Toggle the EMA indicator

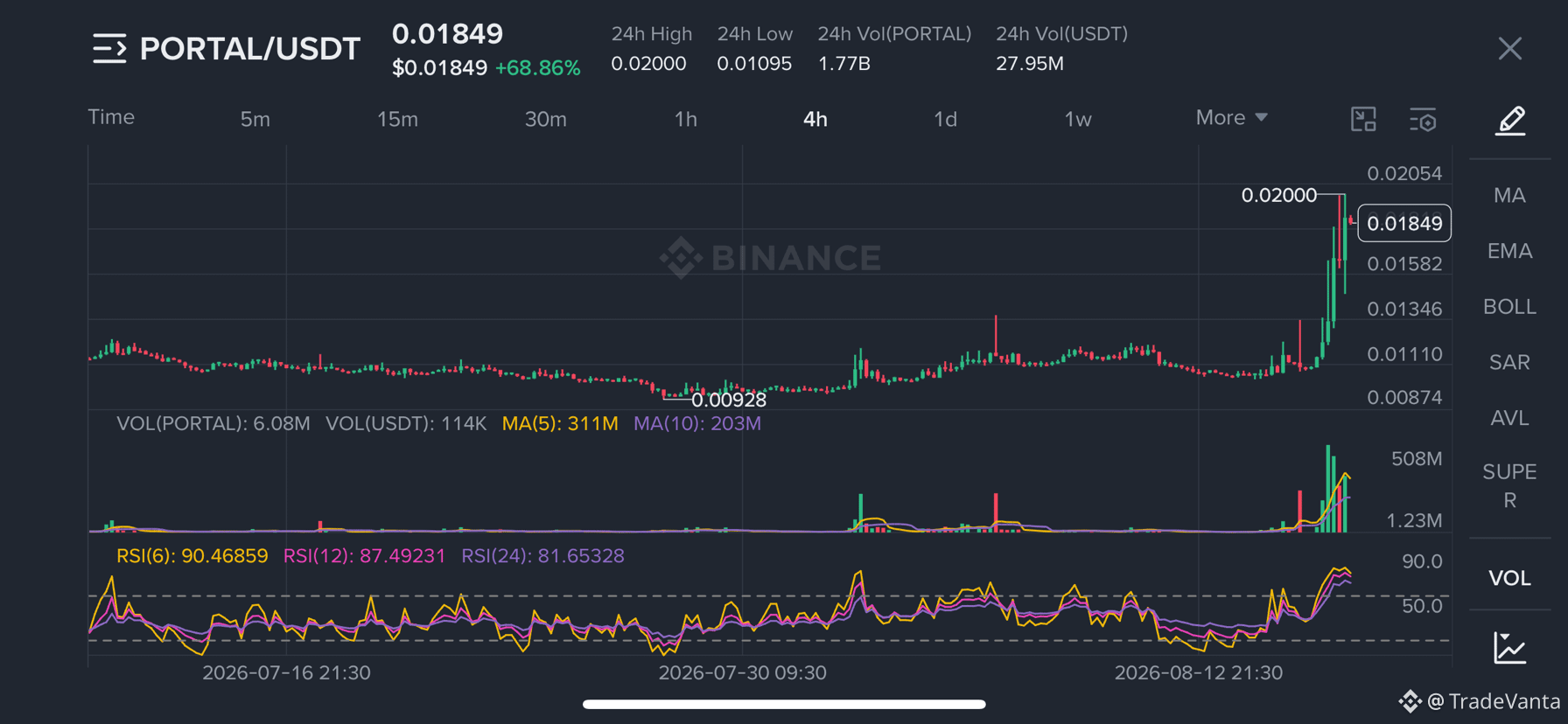[1510, 251]
